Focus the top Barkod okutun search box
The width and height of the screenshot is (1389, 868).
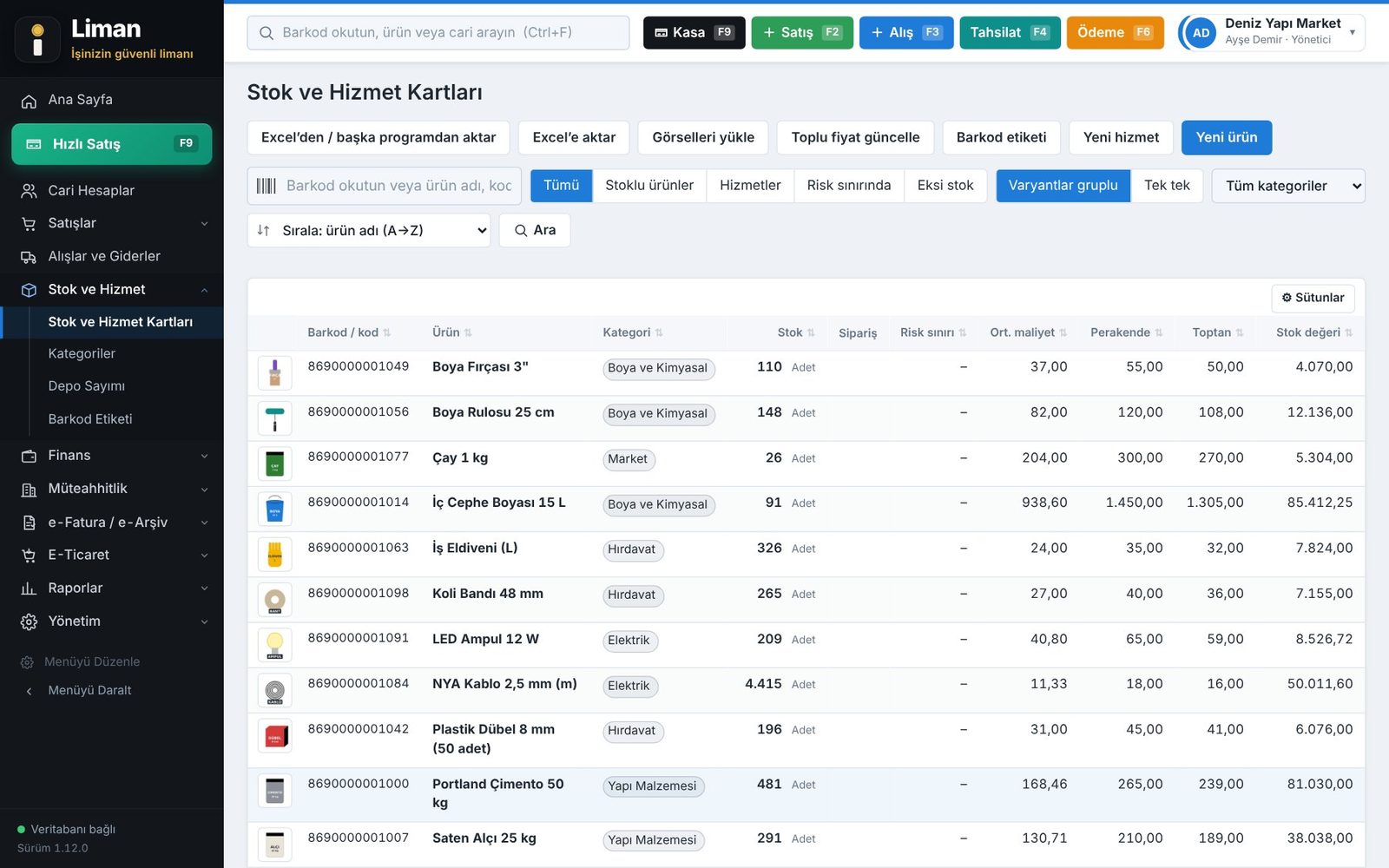click(x=438, y=33)
